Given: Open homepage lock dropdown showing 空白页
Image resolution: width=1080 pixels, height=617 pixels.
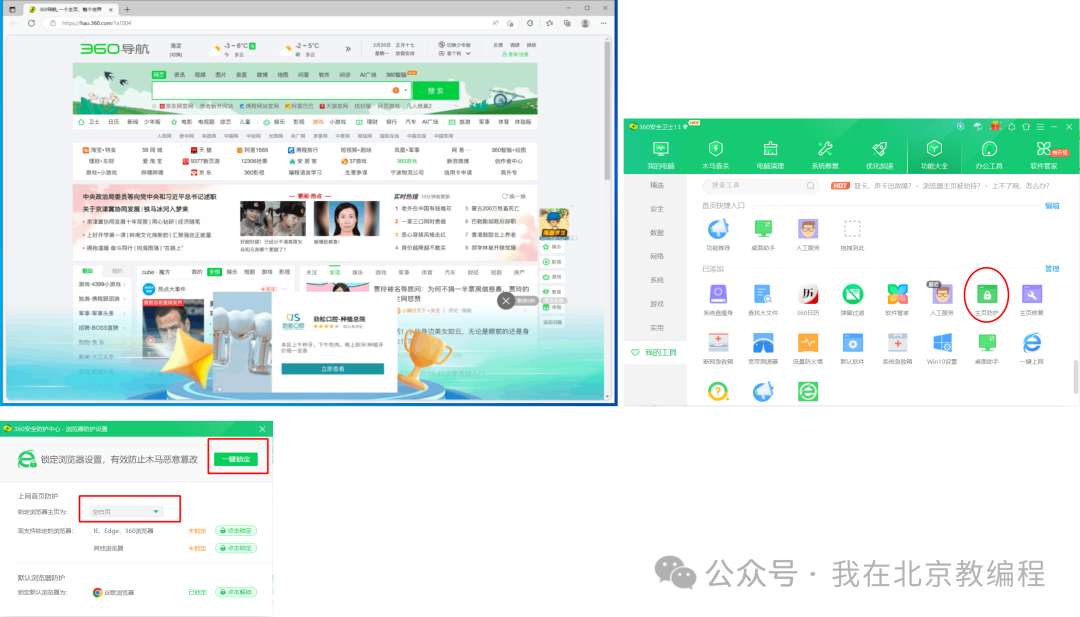Looking at the screenshot, I should coord(126,512).
